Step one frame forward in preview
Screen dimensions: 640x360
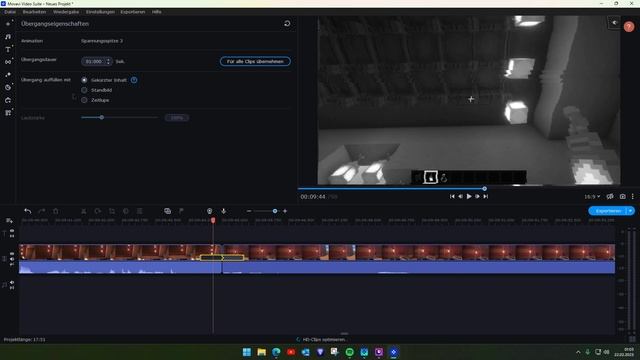pos(477,196)
